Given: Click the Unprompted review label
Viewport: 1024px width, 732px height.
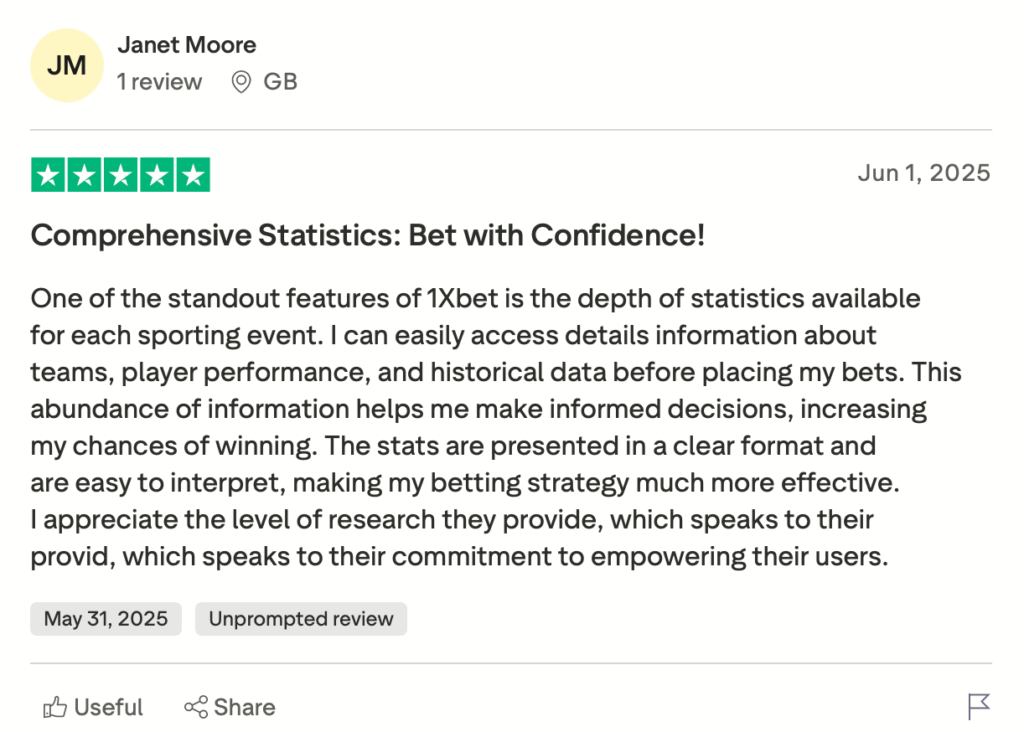Looking at the screenshot, I should (300, 618).
